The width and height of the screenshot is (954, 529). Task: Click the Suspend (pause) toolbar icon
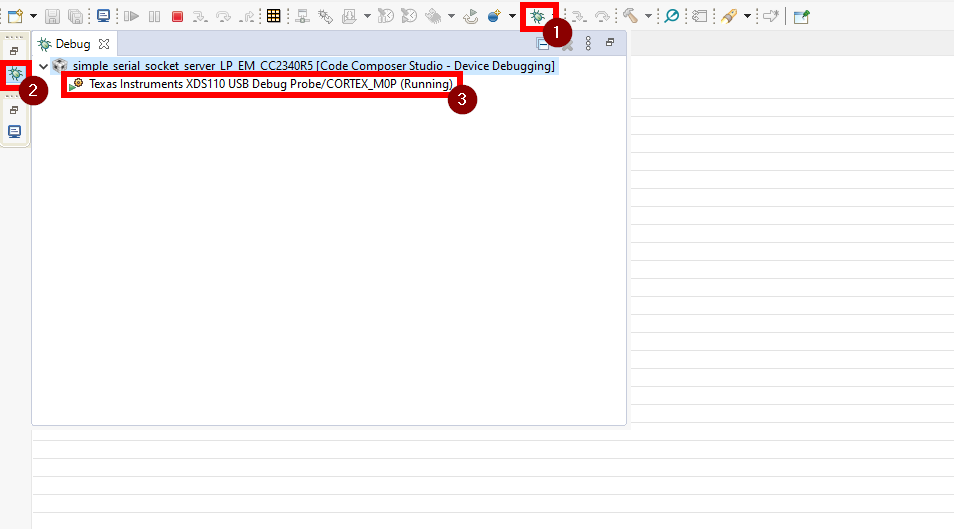click(154, 16)
